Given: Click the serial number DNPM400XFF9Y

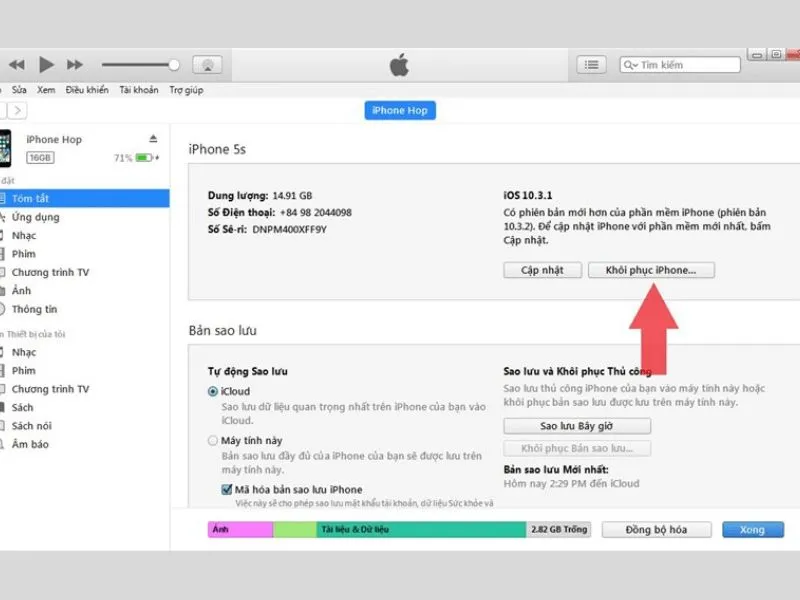Looking at the screenshot, I should click(x=289, y=230).
